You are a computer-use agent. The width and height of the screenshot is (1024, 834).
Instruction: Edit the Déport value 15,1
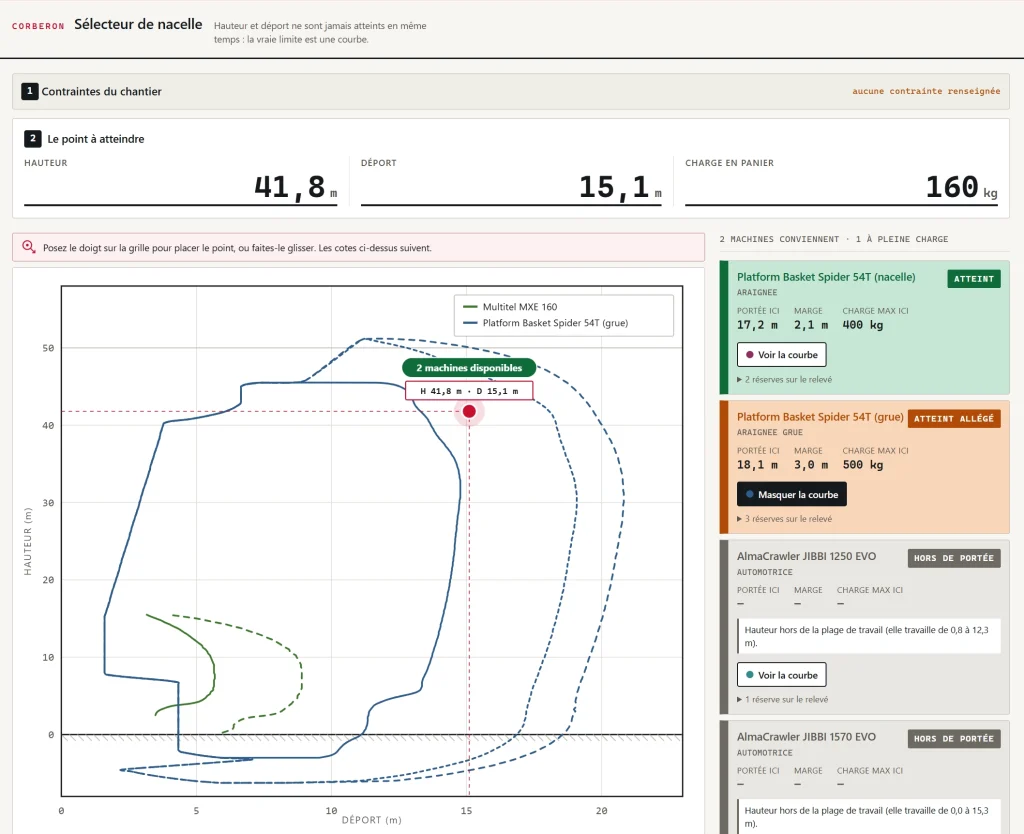(x=511, y=187)
